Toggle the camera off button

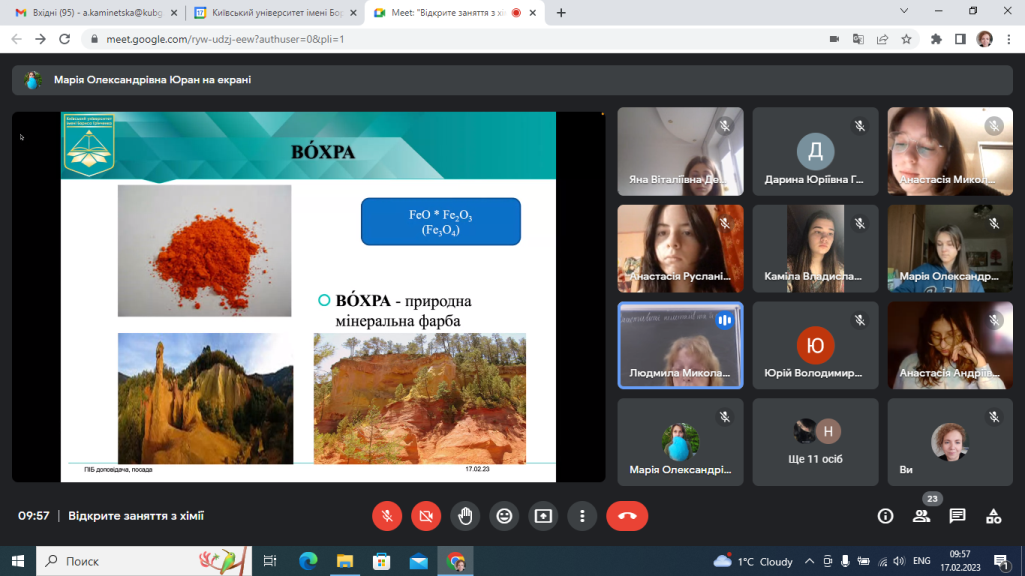(x=426, y=516)
